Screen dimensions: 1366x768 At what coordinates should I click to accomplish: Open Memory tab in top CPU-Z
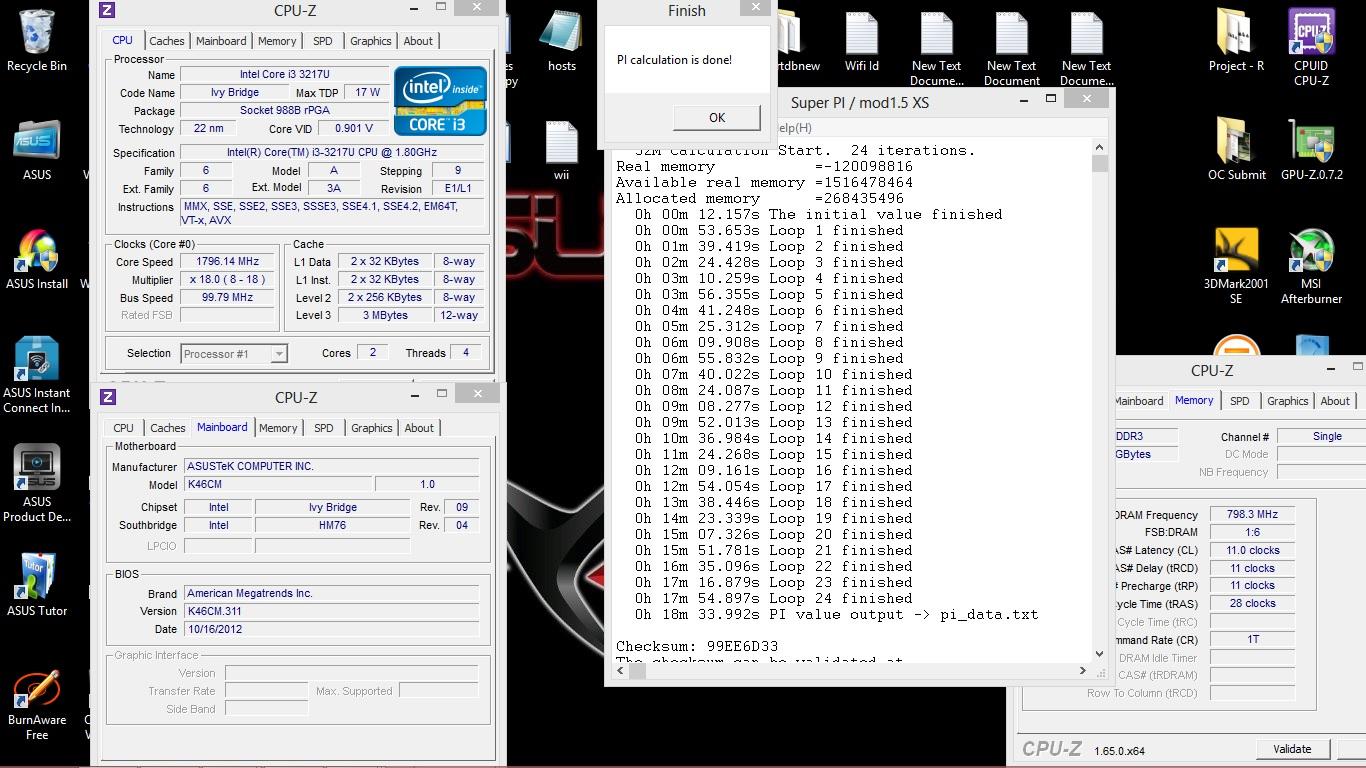(277, 41)
